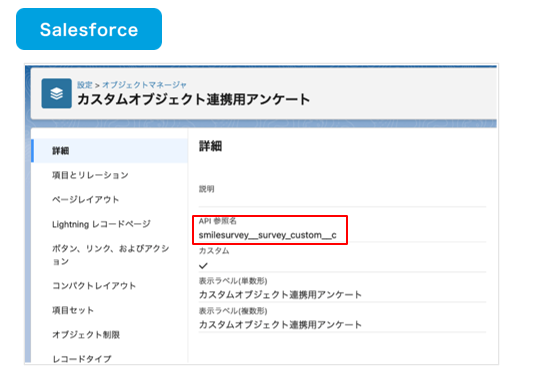Click the object manager layers icon
The image size is (542, 382).
[x=57, y=93]
